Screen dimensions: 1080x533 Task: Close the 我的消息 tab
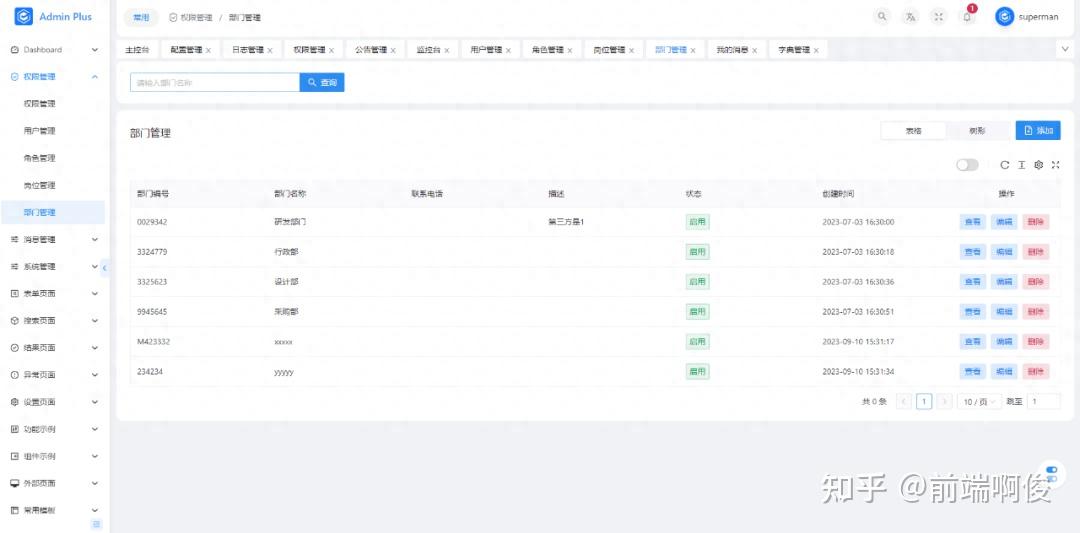point(754,50)
